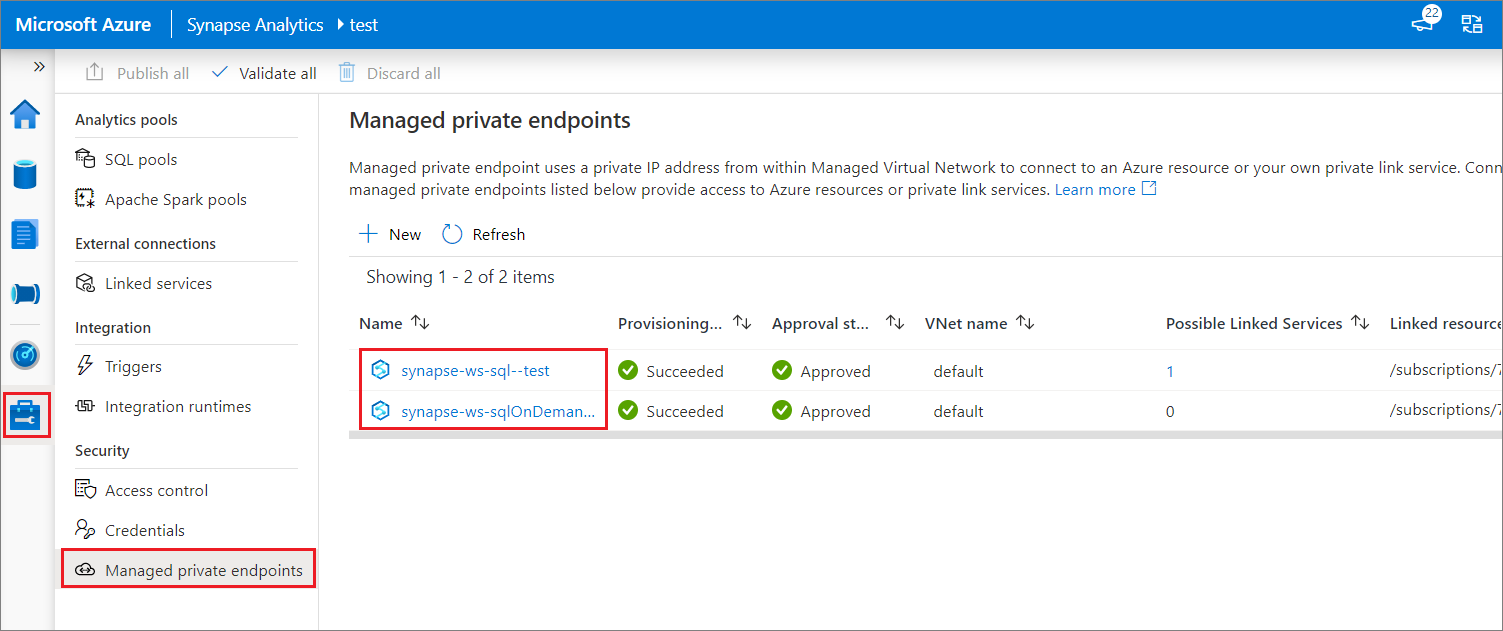Open Triggers under Integration section
The height and width of the screenshot is (631, 1503).
132,367
